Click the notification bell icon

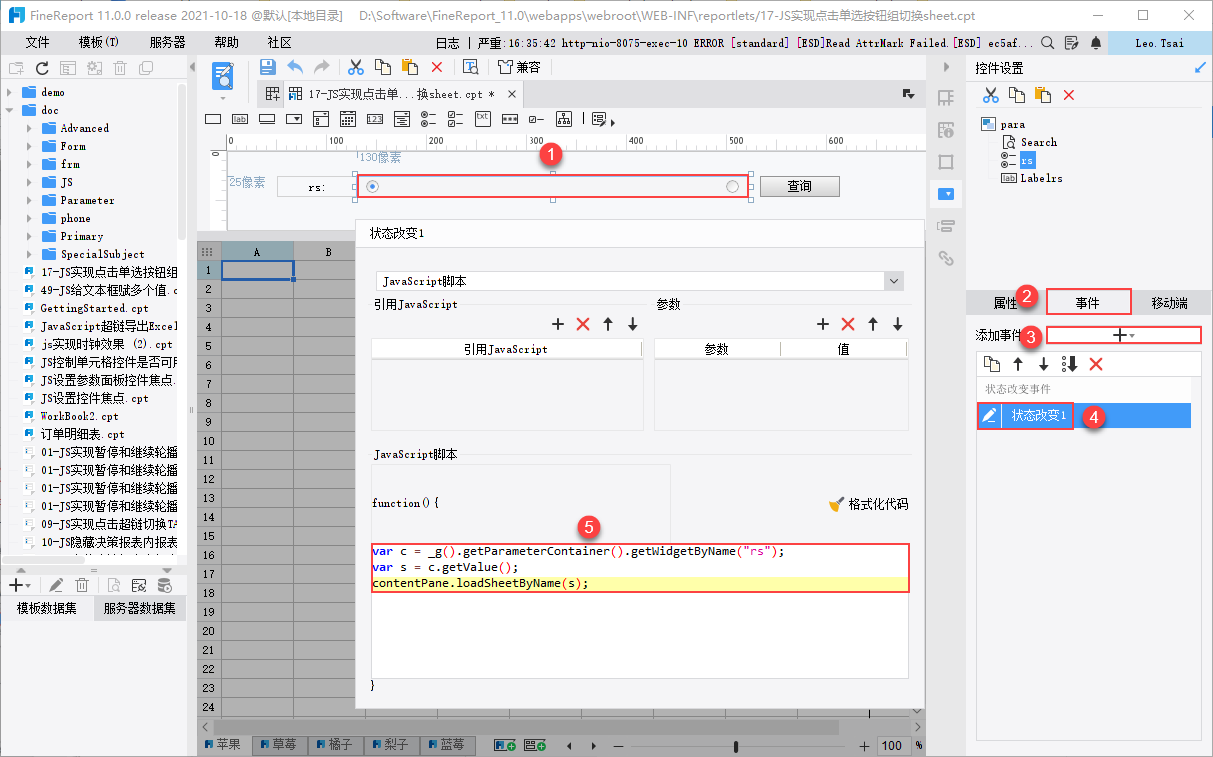pos(1096,43)
